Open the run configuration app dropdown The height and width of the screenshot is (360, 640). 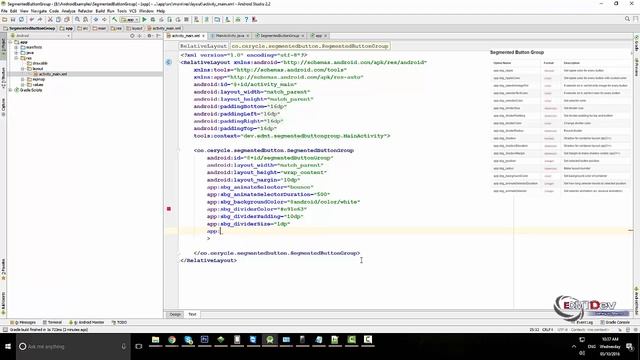point(130,20)
